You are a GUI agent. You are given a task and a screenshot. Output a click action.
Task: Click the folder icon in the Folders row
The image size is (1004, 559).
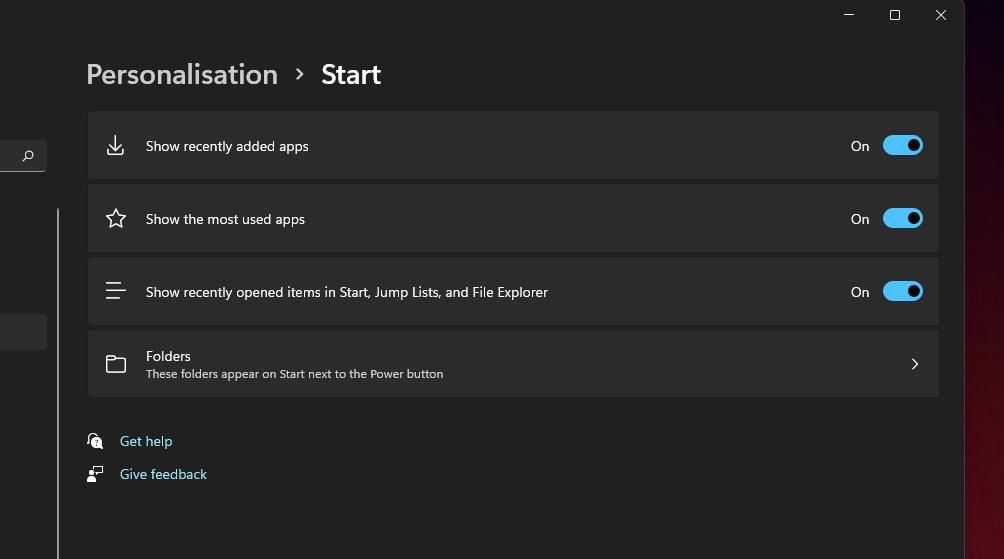click(116, 364)
